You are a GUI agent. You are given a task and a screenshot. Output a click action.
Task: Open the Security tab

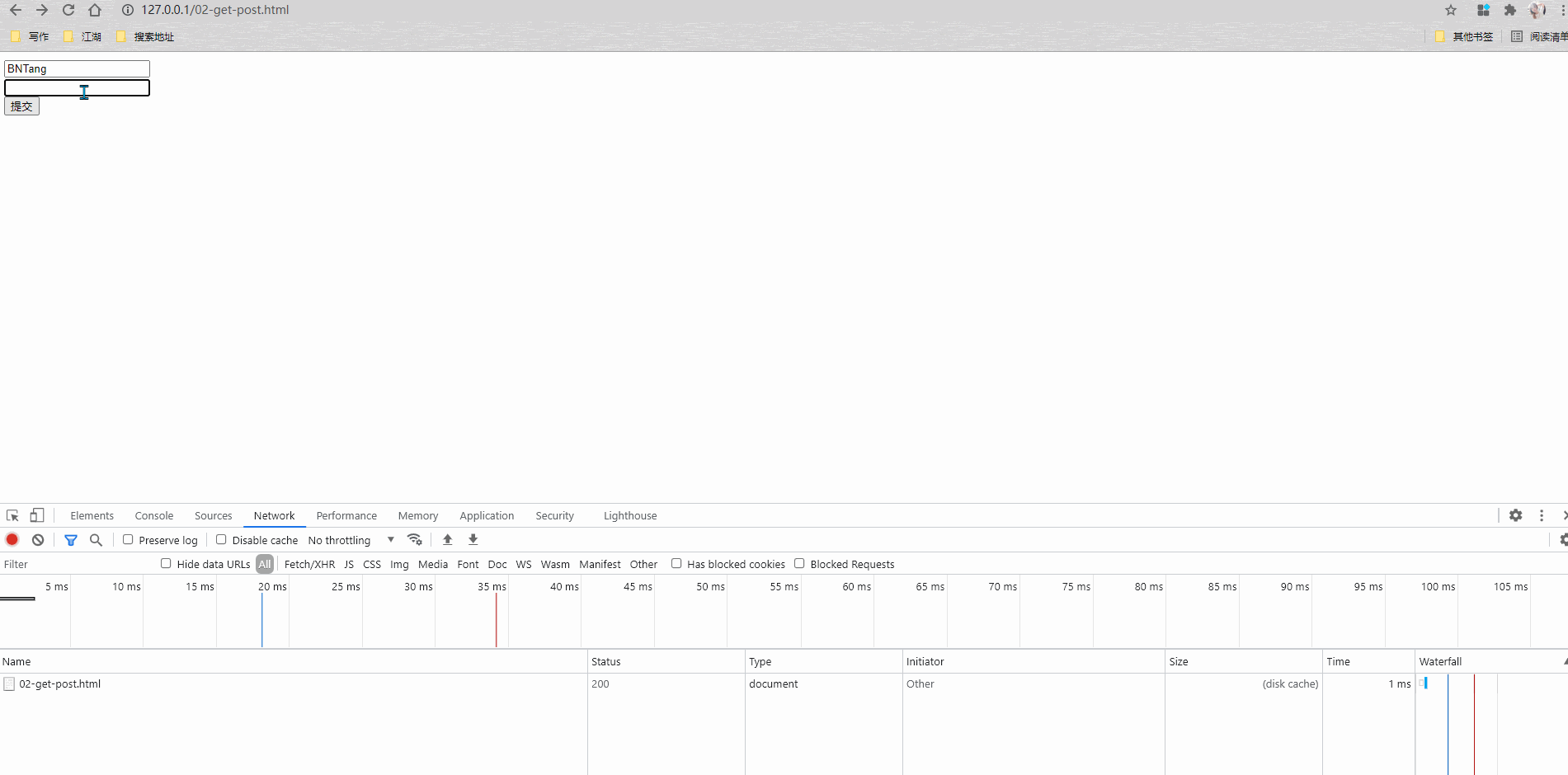555,515
